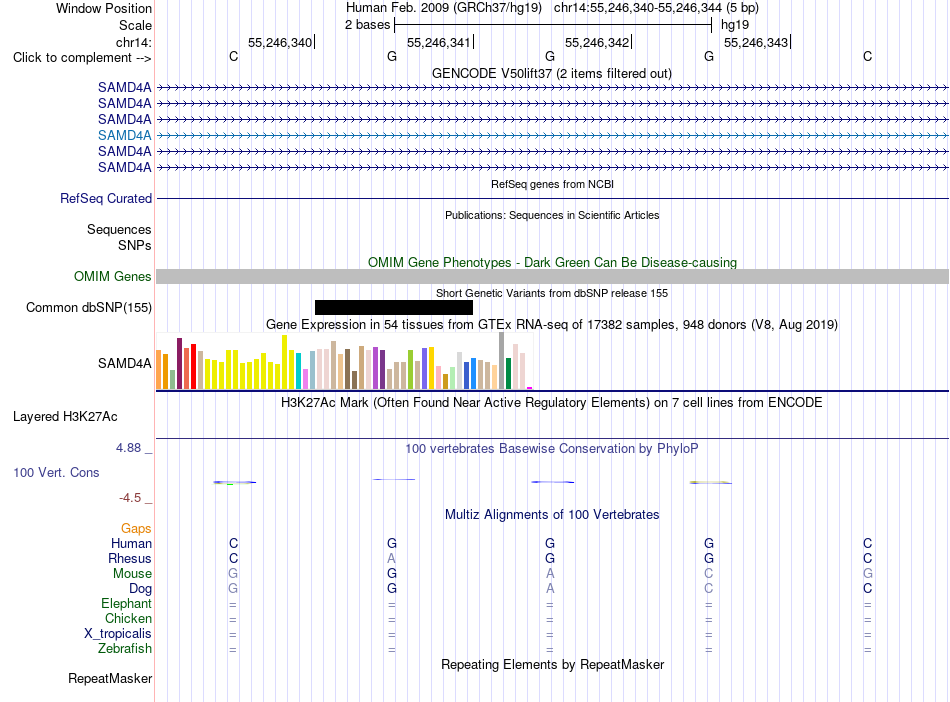Click the A base in Rhesus row

coord(391,558)
